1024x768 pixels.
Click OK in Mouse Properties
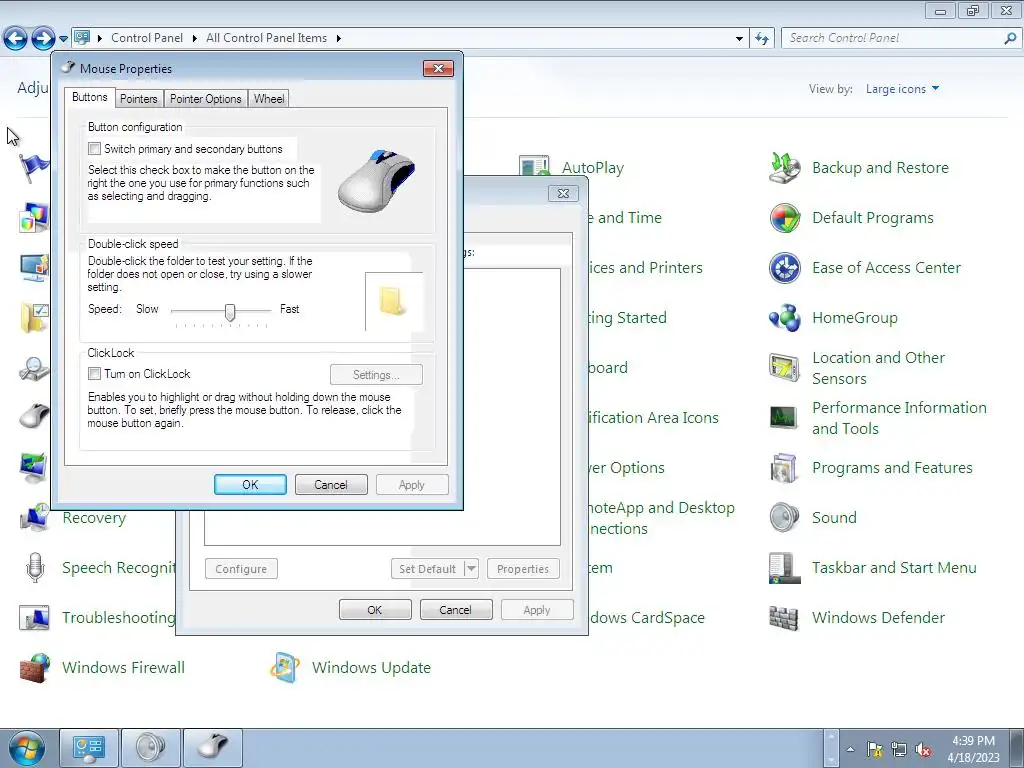click(250, 485)
